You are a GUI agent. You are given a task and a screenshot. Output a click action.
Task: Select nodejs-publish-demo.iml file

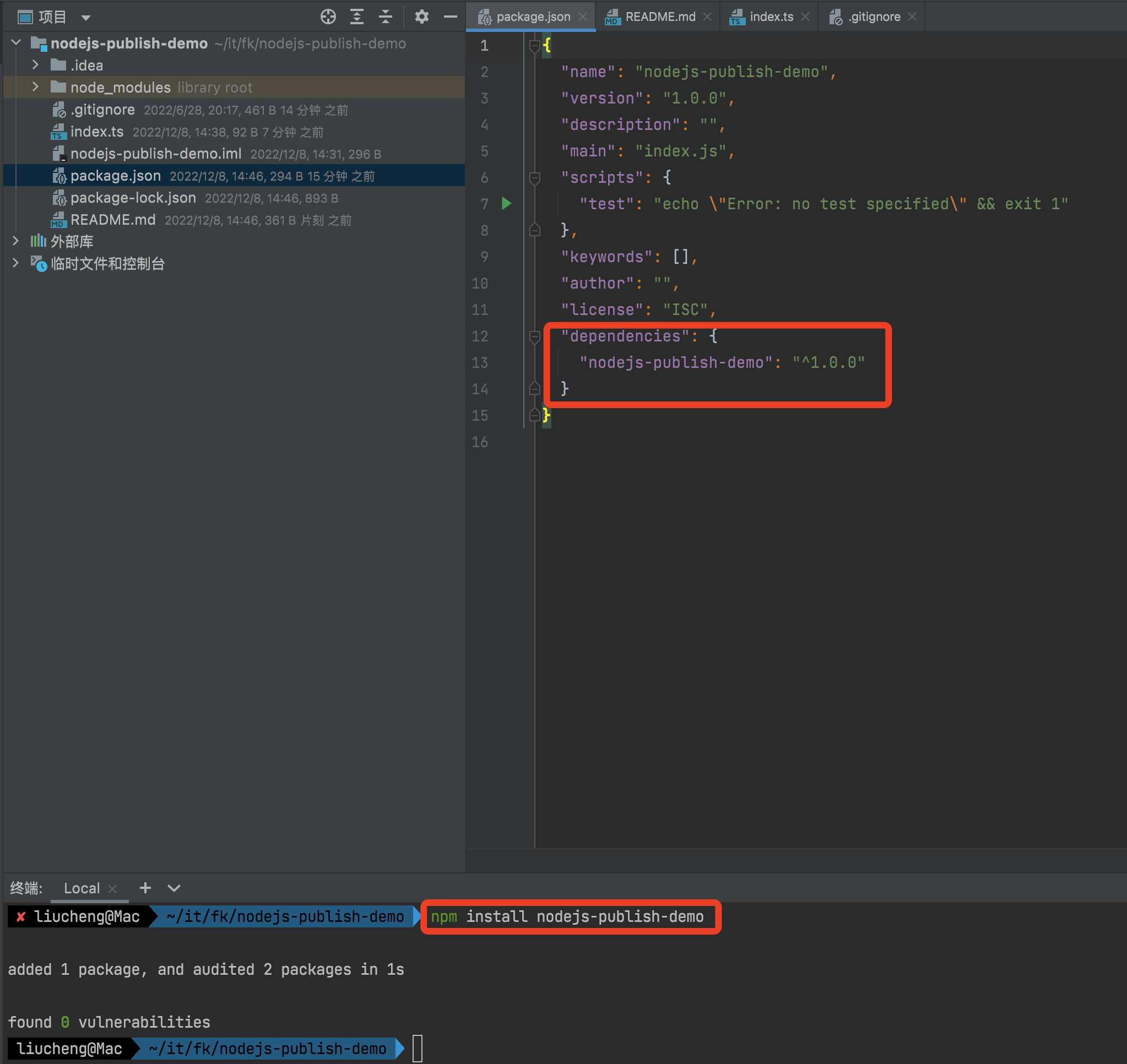[155, 154]
